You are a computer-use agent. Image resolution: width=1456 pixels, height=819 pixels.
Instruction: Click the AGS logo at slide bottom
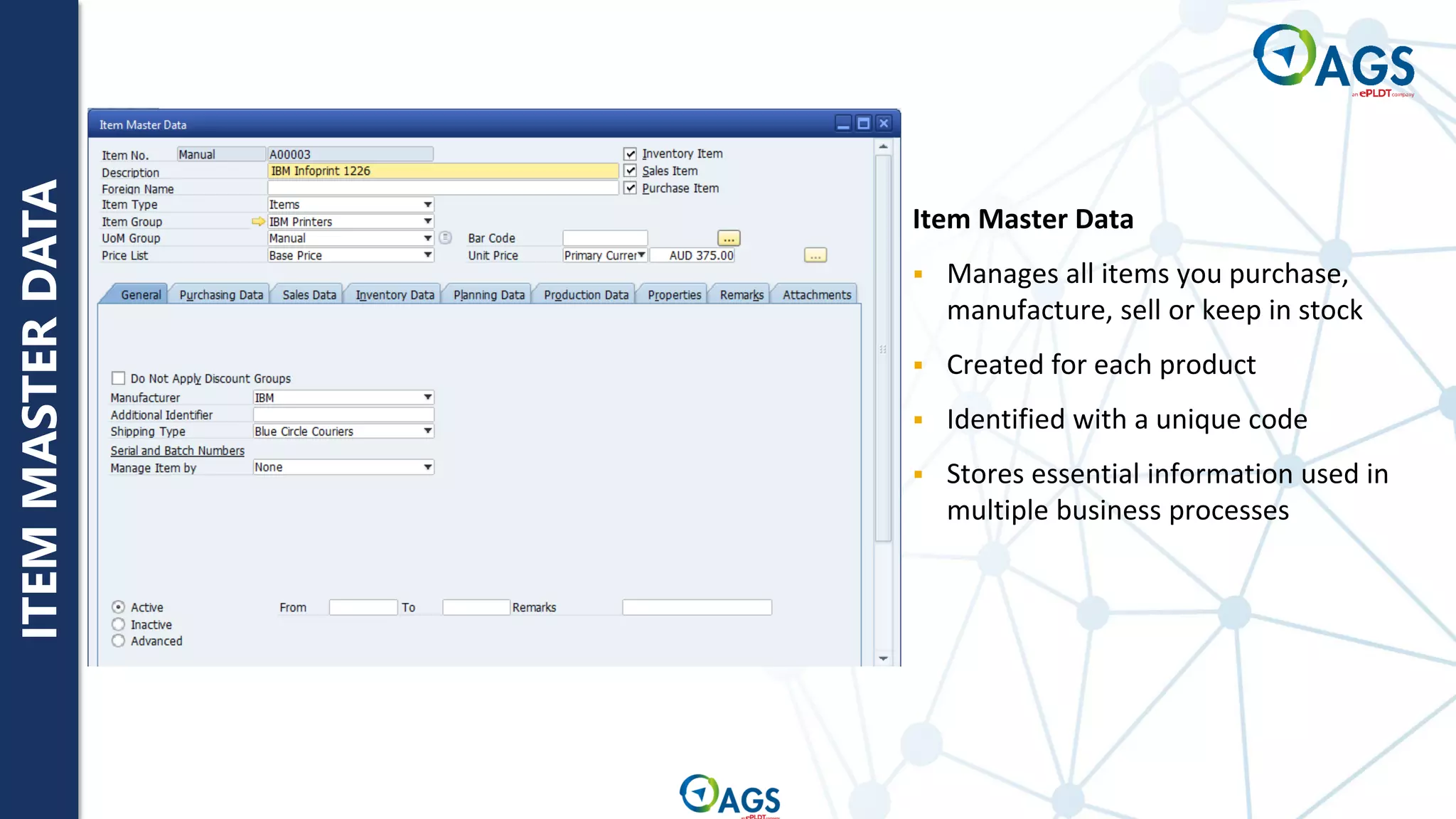click(x=730, y=796)
